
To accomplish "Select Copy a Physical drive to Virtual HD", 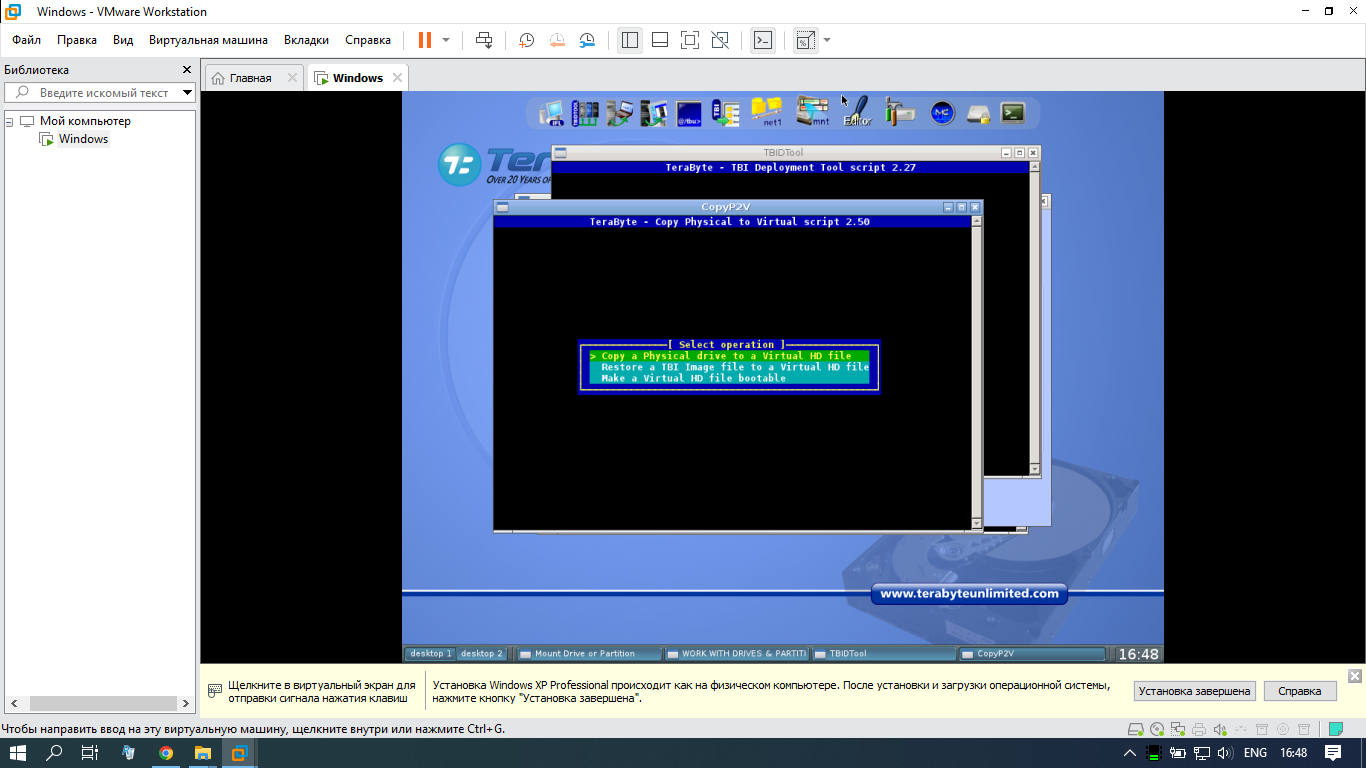I will tap(729, 356).
